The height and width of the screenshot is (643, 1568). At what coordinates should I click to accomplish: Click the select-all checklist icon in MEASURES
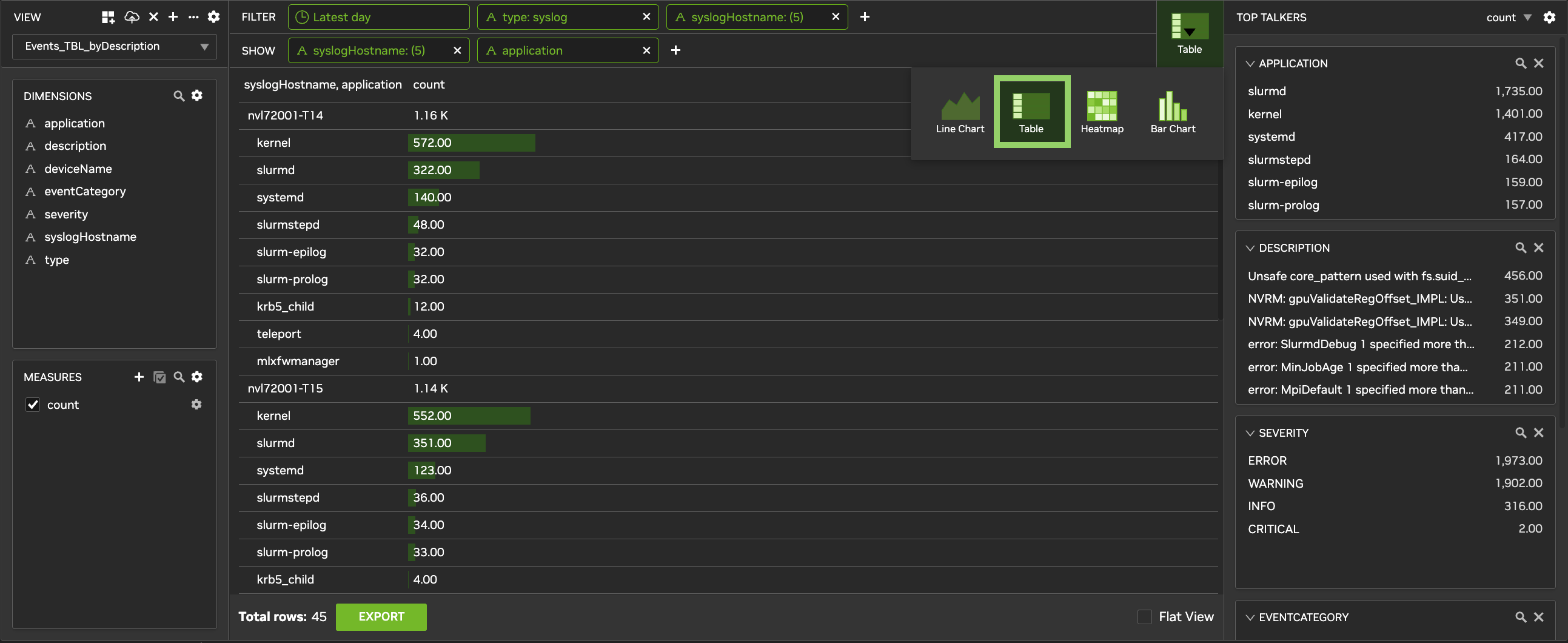[159, 377]
